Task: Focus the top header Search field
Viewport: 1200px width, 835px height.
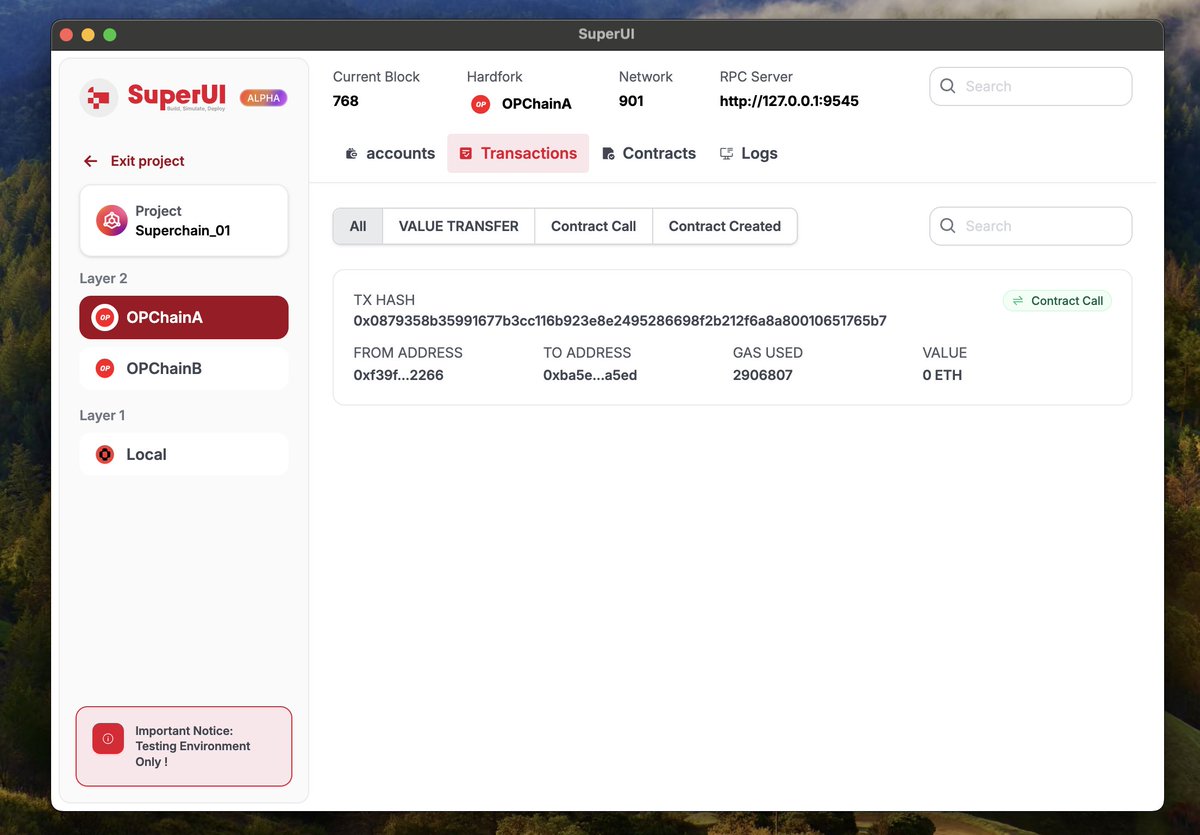Action: point(1031,86)
